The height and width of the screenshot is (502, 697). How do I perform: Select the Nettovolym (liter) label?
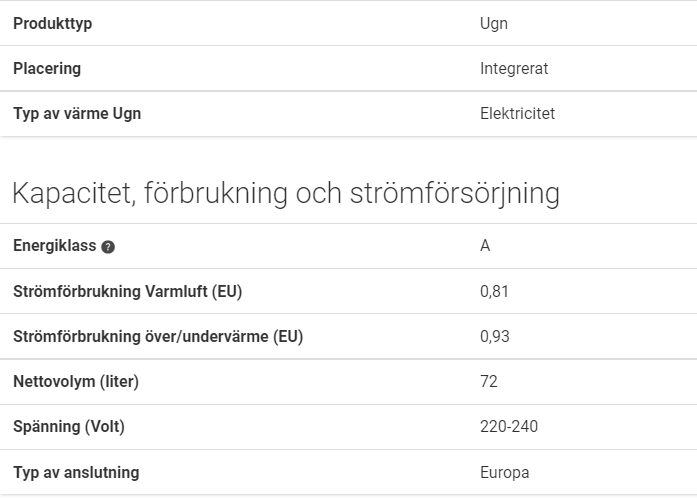pos(76,382)
